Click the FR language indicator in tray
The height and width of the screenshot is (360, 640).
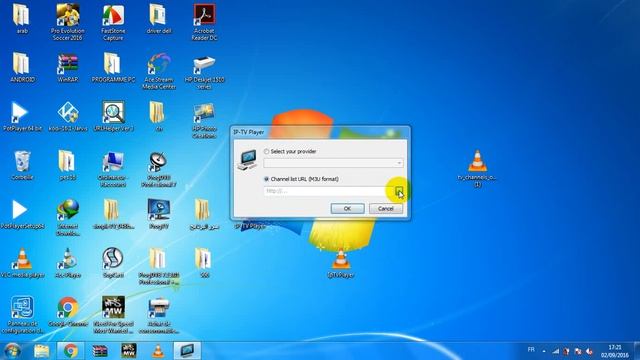click(531, 350)
